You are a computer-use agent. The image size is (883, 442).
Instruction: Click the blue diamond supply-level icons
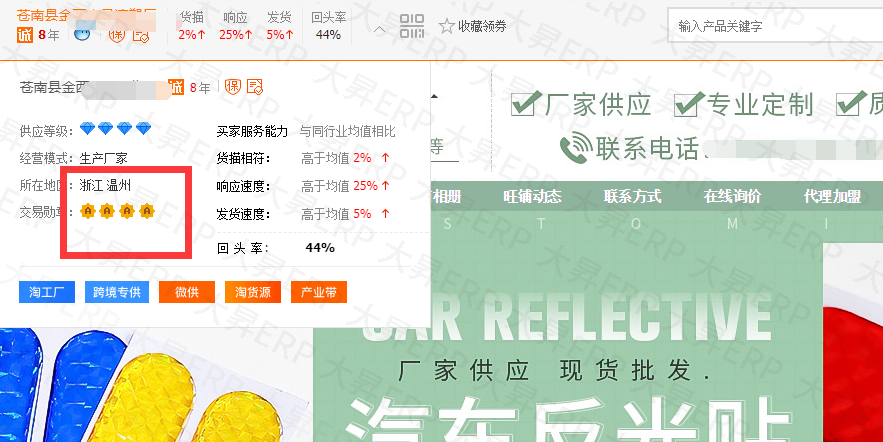[x=115, y=129]
